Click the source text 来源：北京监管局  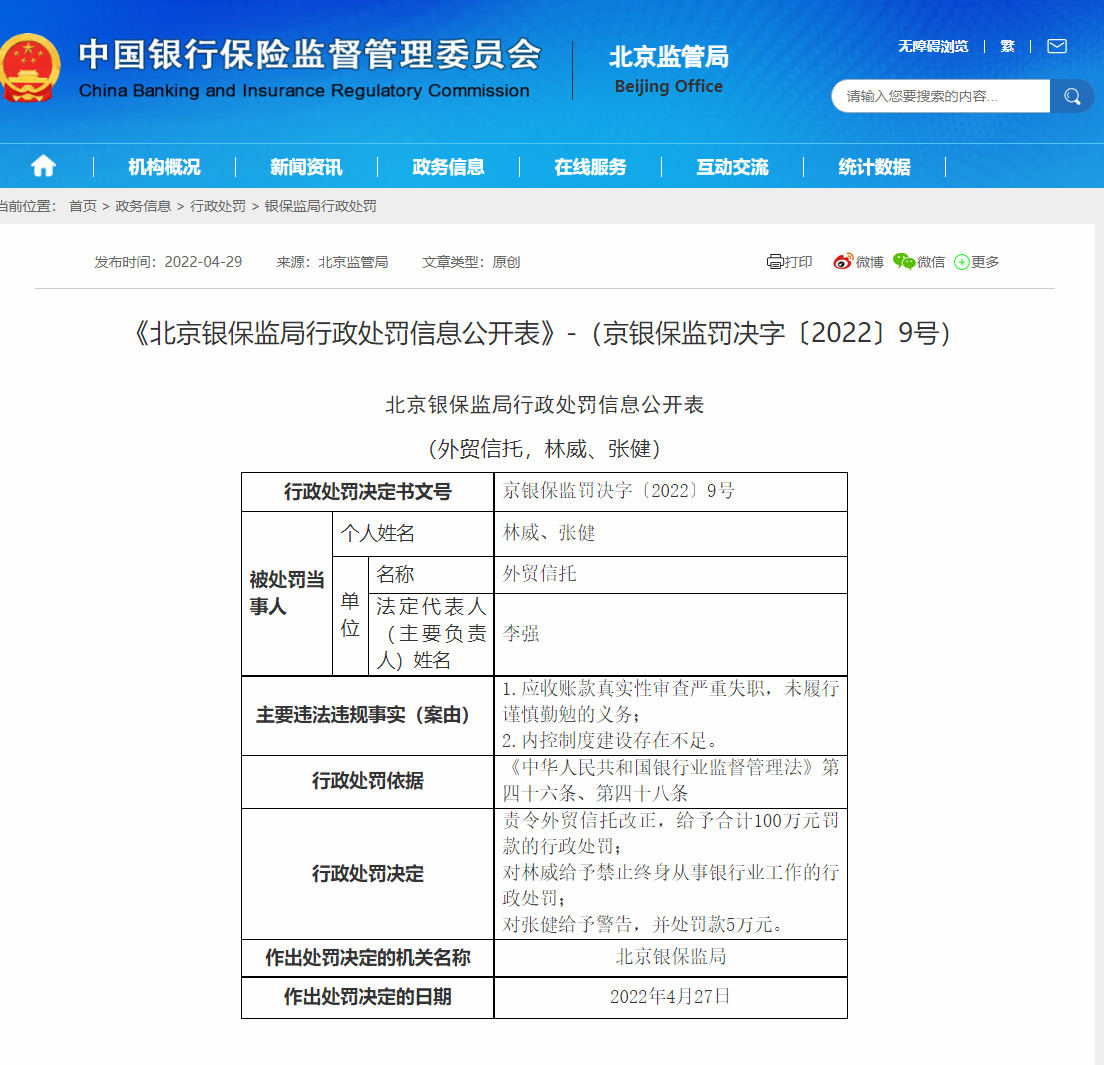coord(332,262)
